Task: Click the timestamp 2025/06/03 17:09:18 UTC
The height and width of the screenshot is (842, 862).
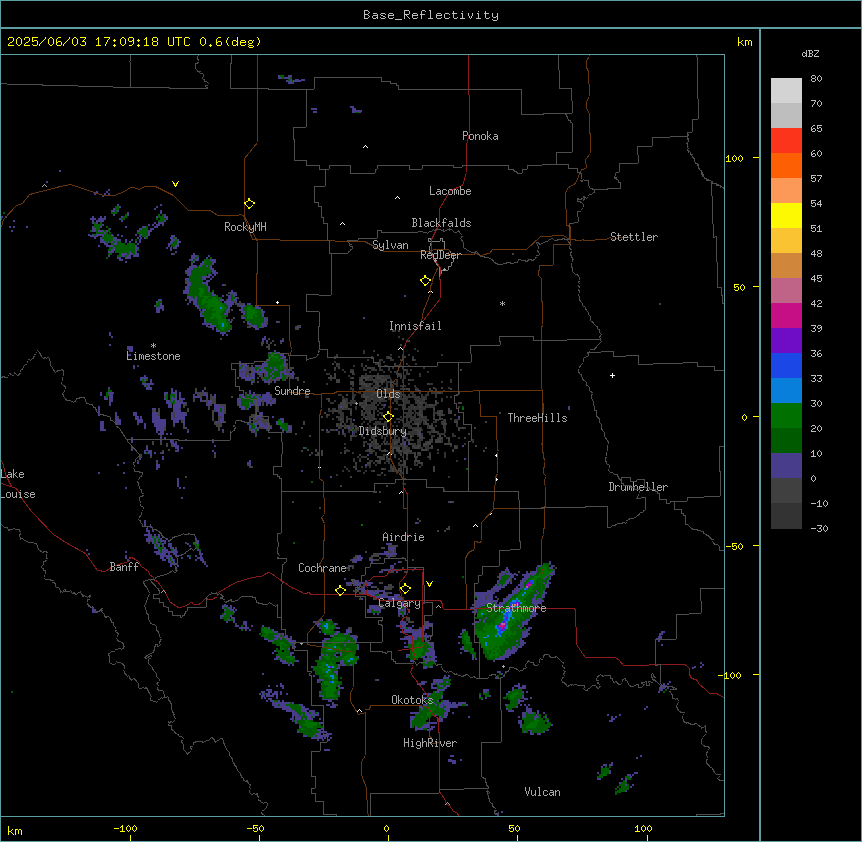Action: point(99,42)
